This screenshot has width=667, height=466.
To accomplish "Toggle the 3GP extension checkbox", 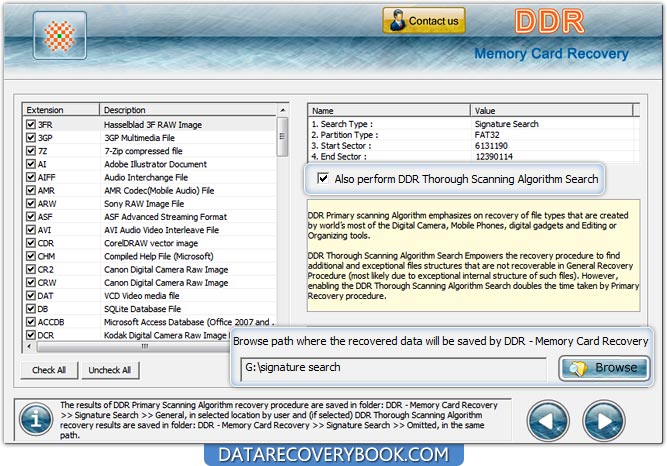I will pos(31,137).
